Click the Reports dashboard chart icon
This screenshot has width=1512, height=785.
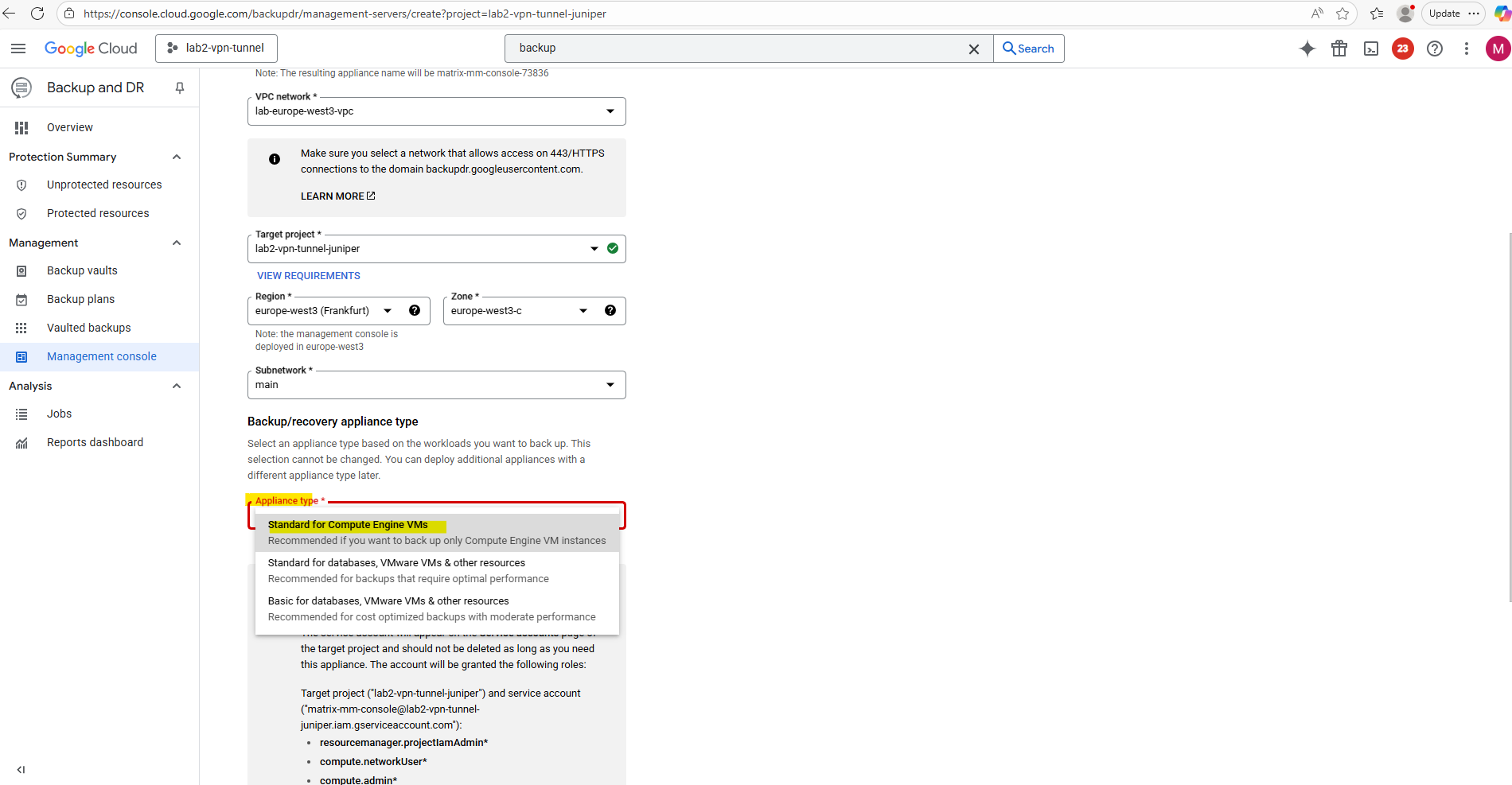tap(21, 442)
